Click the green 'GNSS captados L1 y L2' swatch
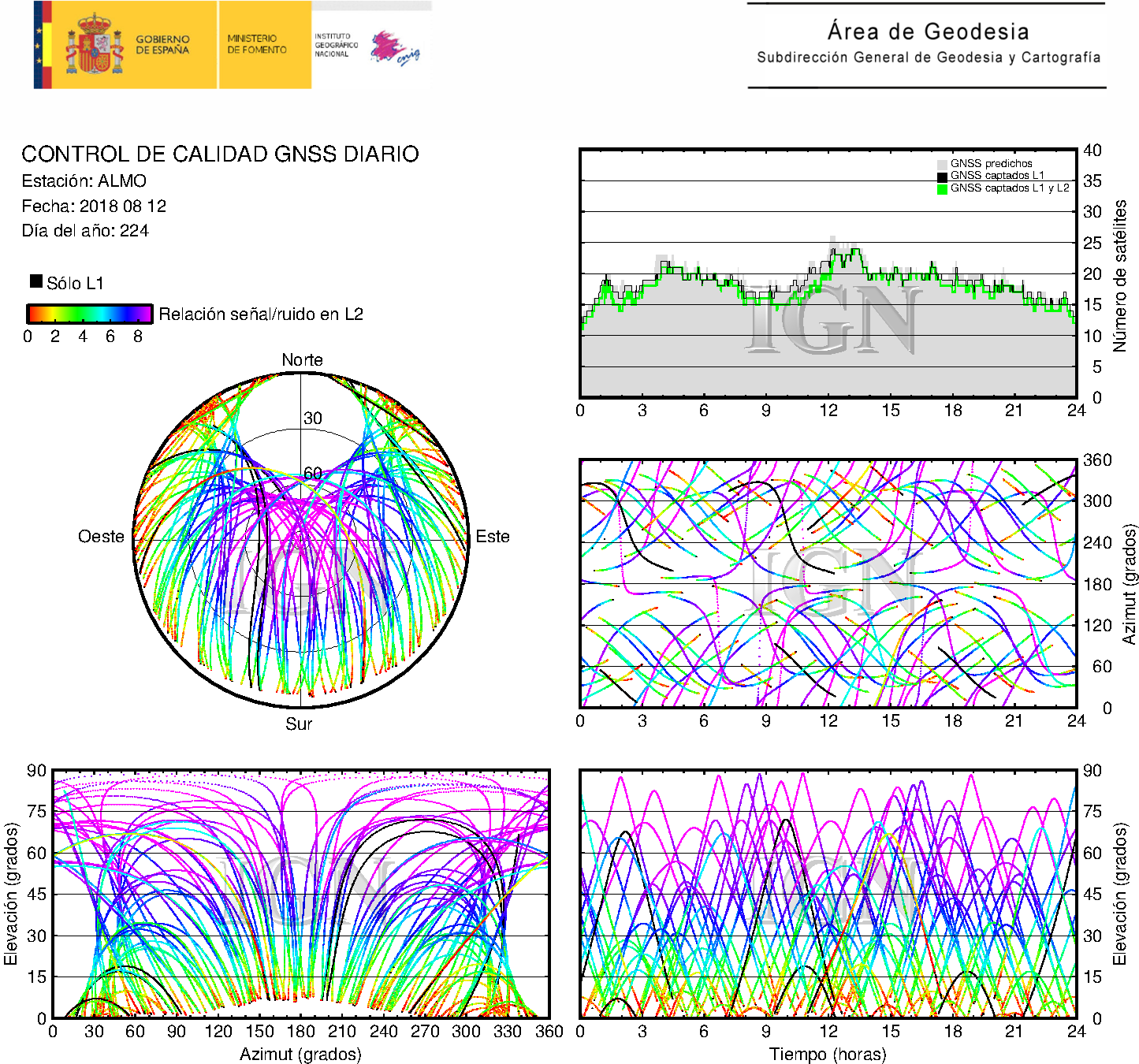Viewport: 1139px width, 1064px height. tap(942, 189)
